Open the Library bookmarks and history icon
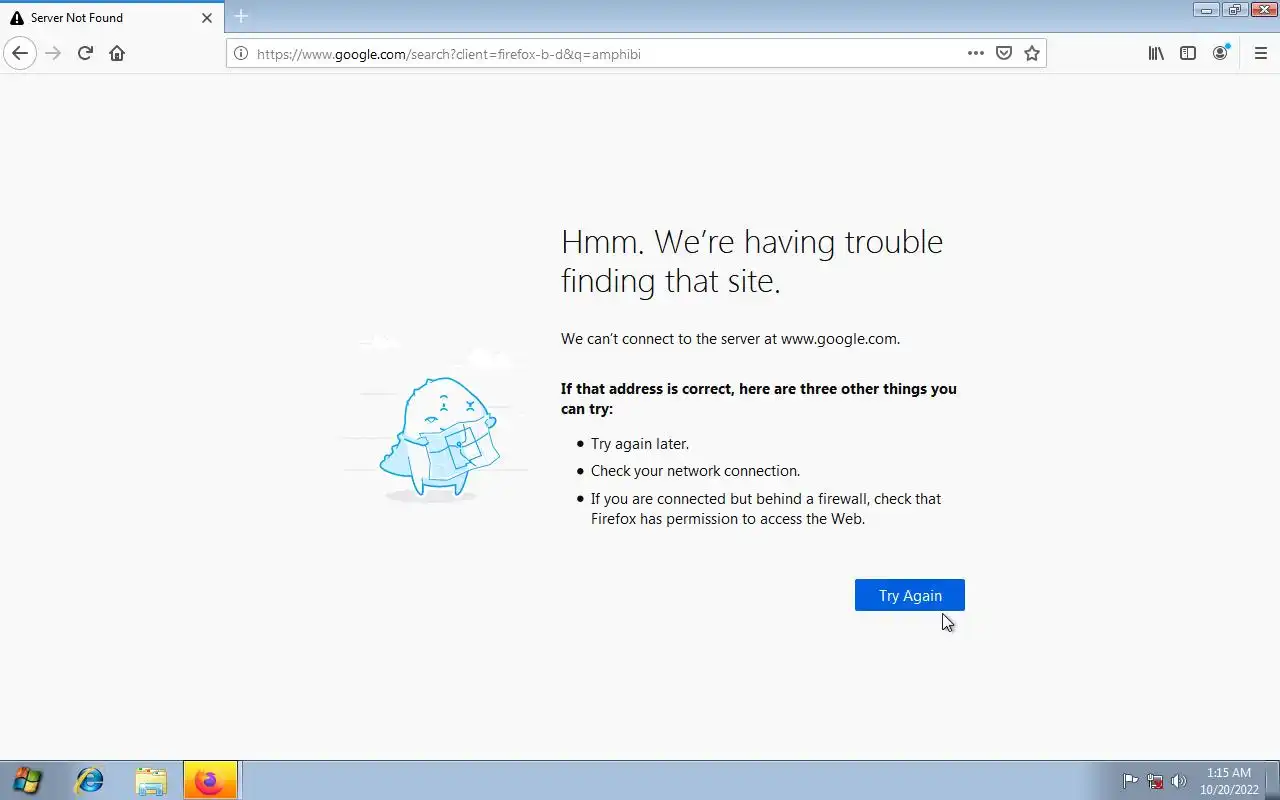 click(1156, 54)
